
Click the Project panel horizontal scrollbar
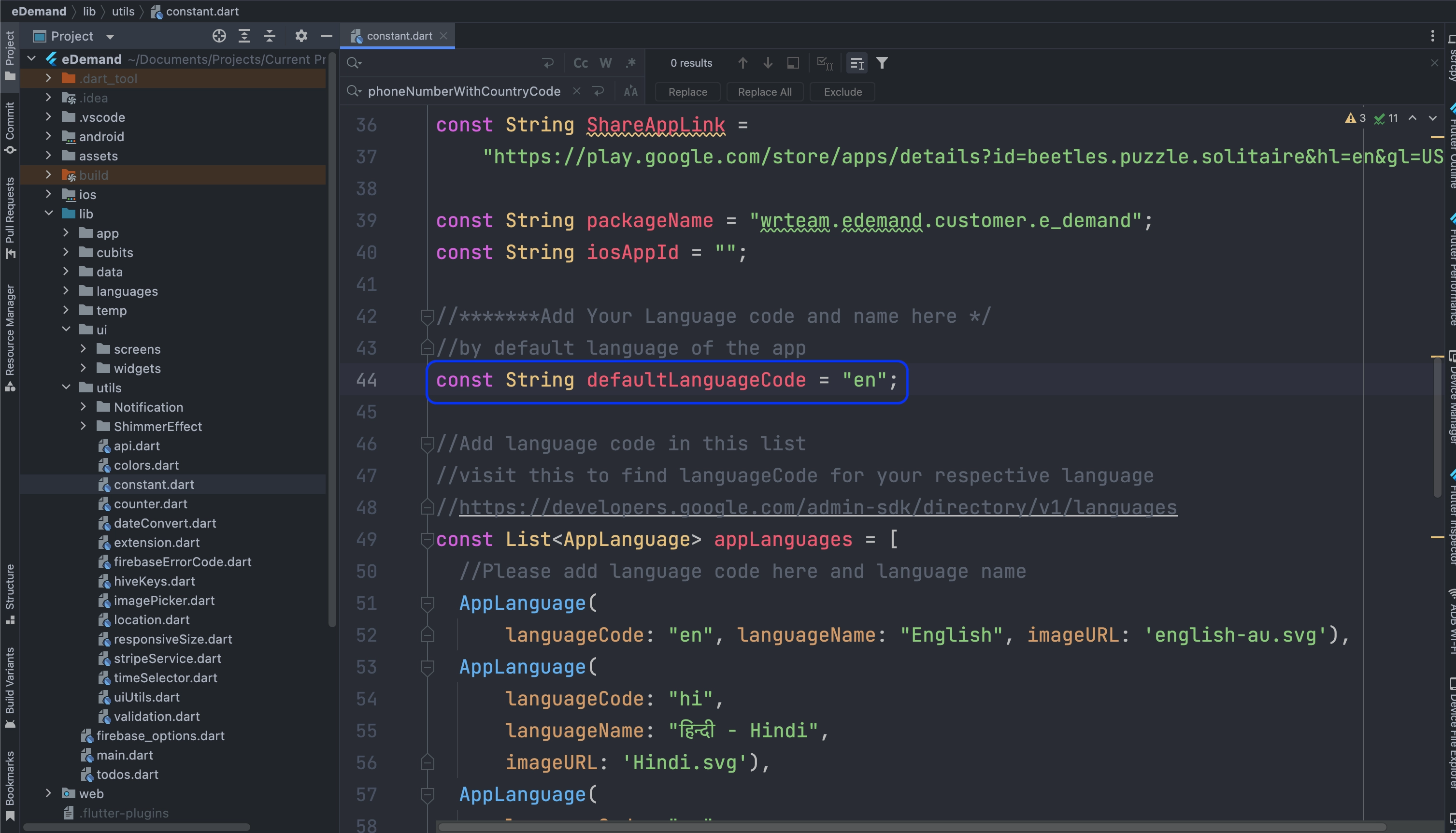(x=136, y=827)
